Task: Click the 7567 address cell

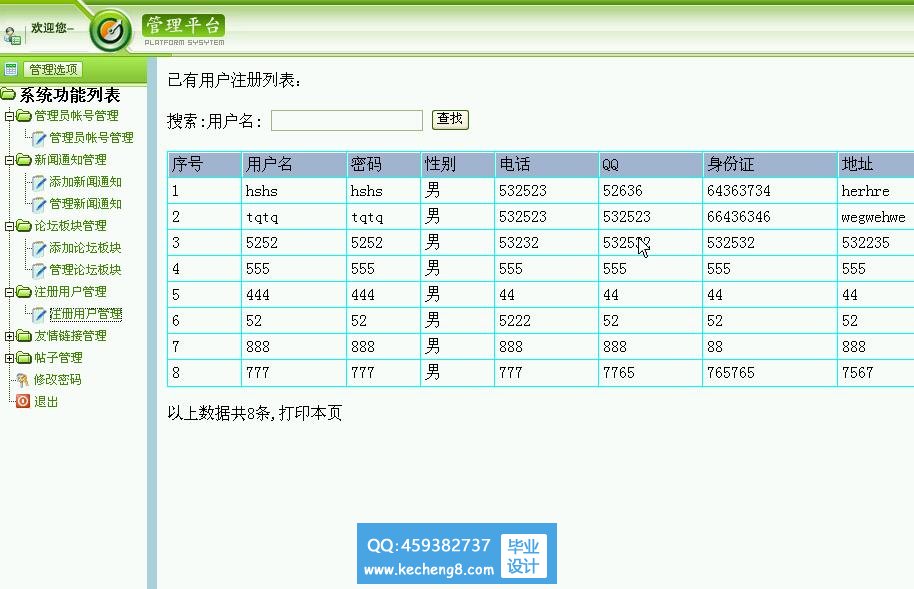Action: click(876, 373)
